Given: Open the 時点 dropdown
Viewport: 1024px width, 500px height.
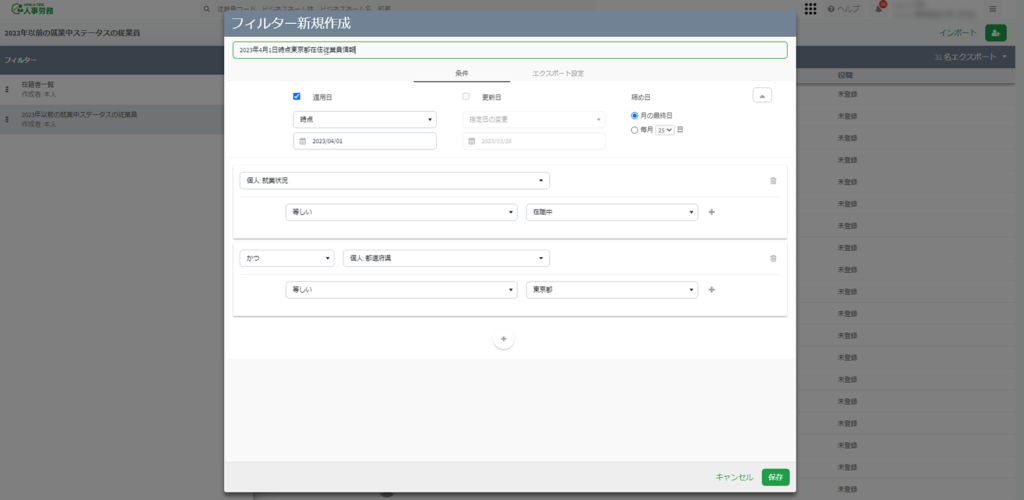Looking at the screenshot, I should (364, 119).
